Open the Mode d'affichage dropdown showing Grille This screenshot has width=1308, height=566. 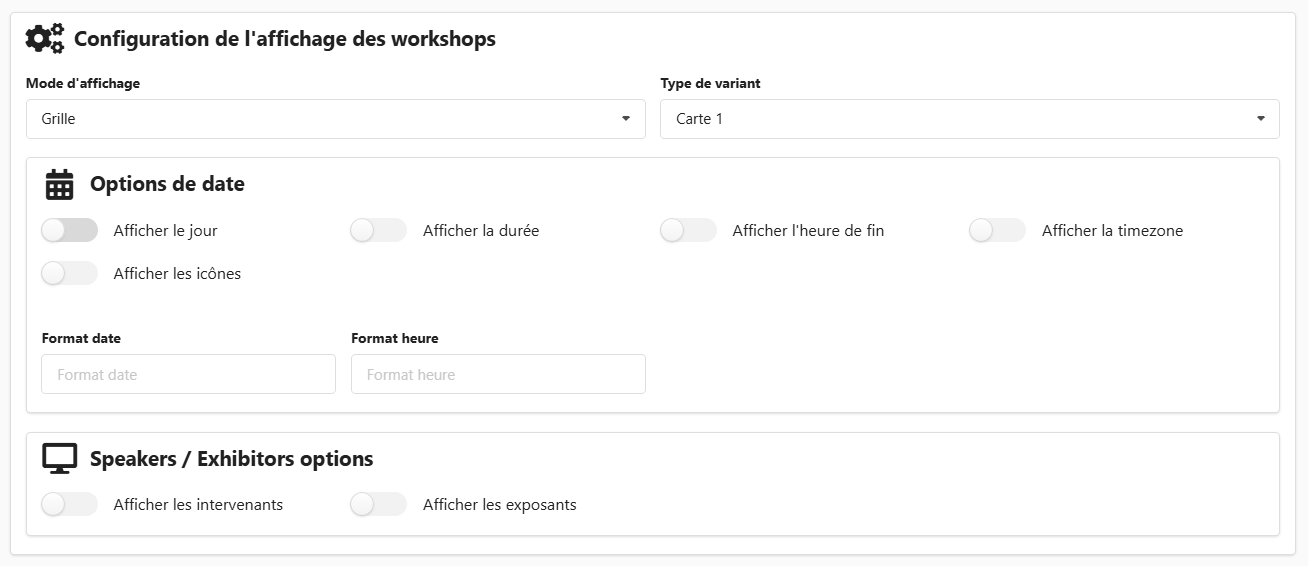click(320, 119)
